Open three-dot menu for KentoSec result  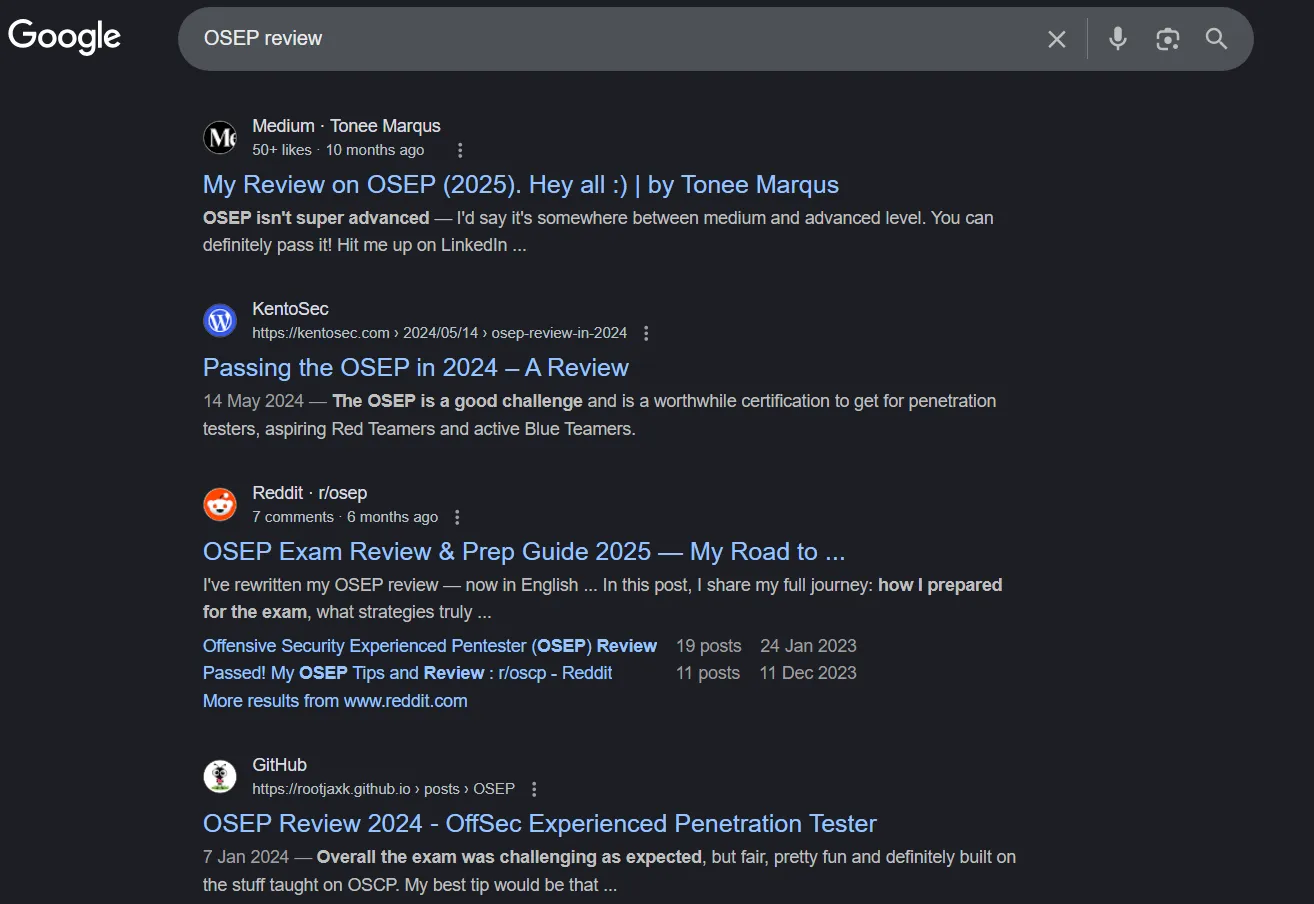tap(646, 333)
